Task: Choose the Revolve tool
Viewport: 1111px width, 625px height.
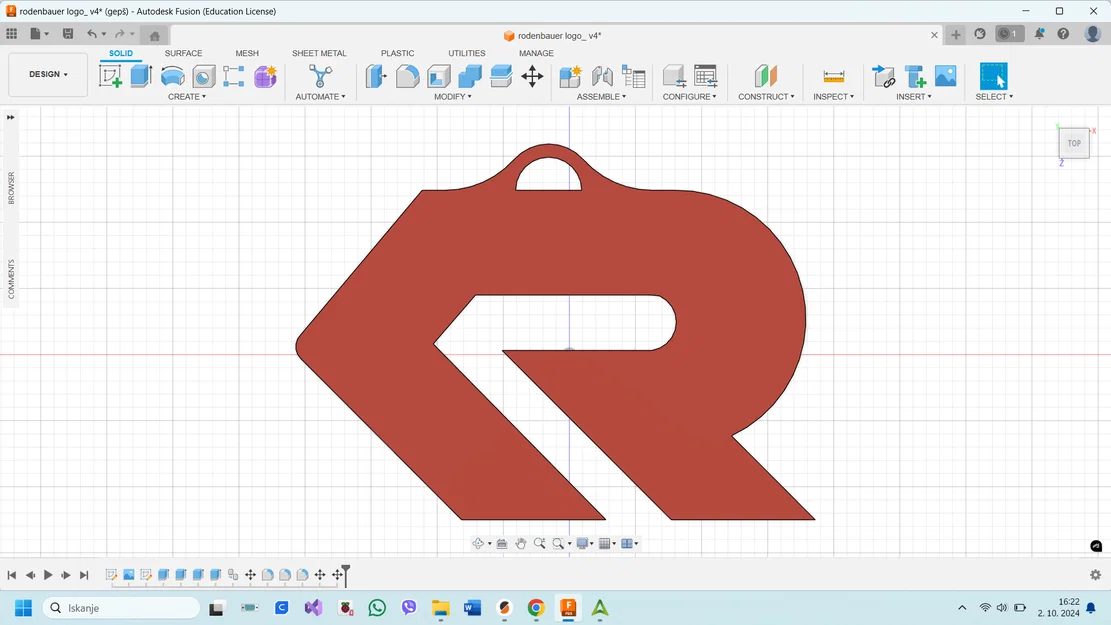Action: 172,76
